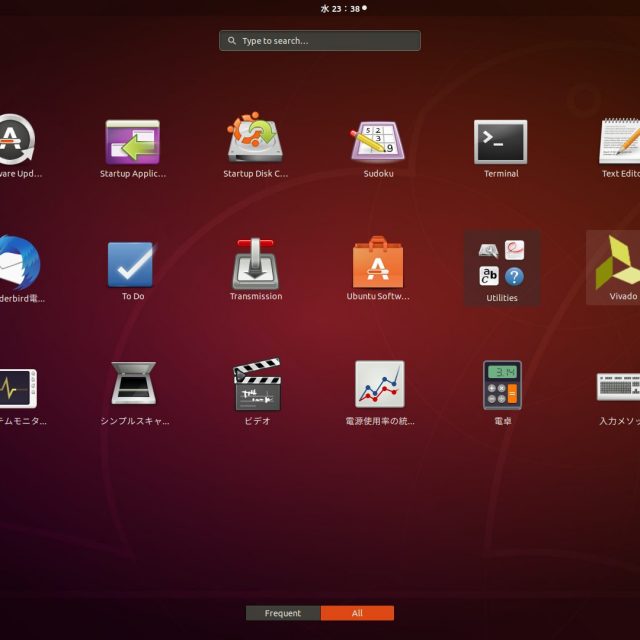Select the All apps tab
The width and height of the screenshot is (640, 640).
(357, 613)
